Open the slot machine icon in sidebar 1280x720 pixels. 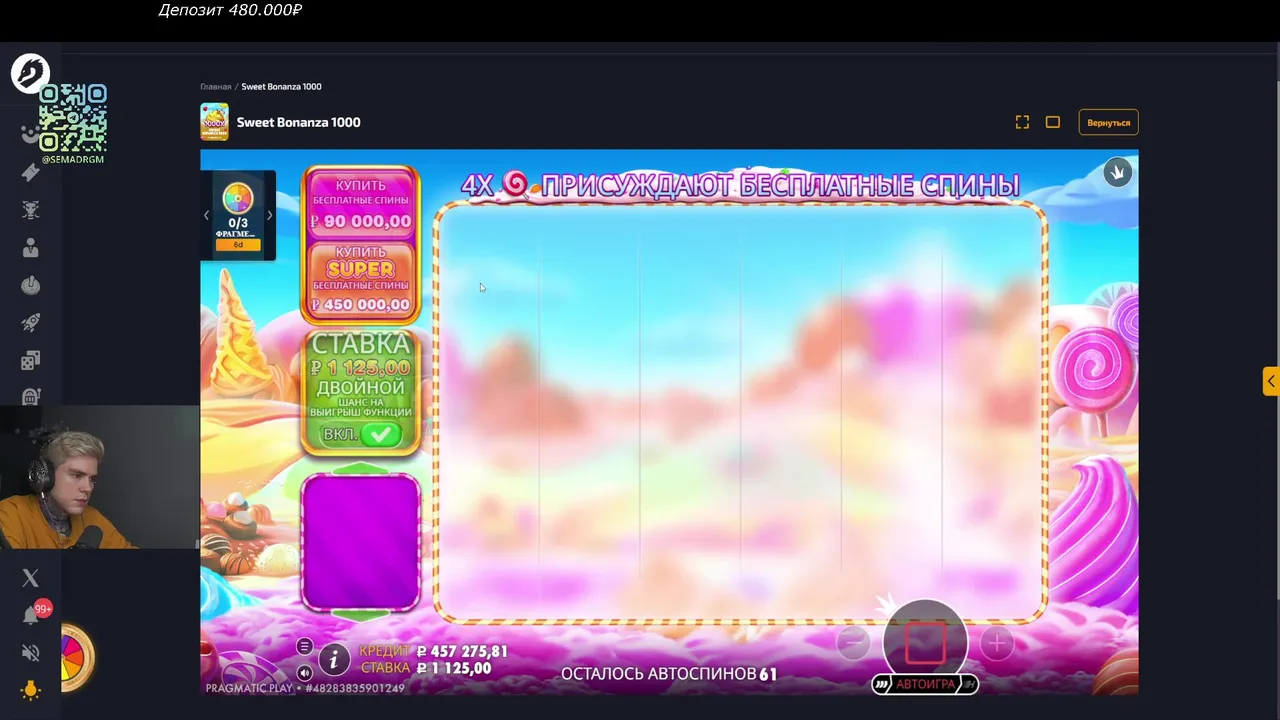click(x=30, y=397)
